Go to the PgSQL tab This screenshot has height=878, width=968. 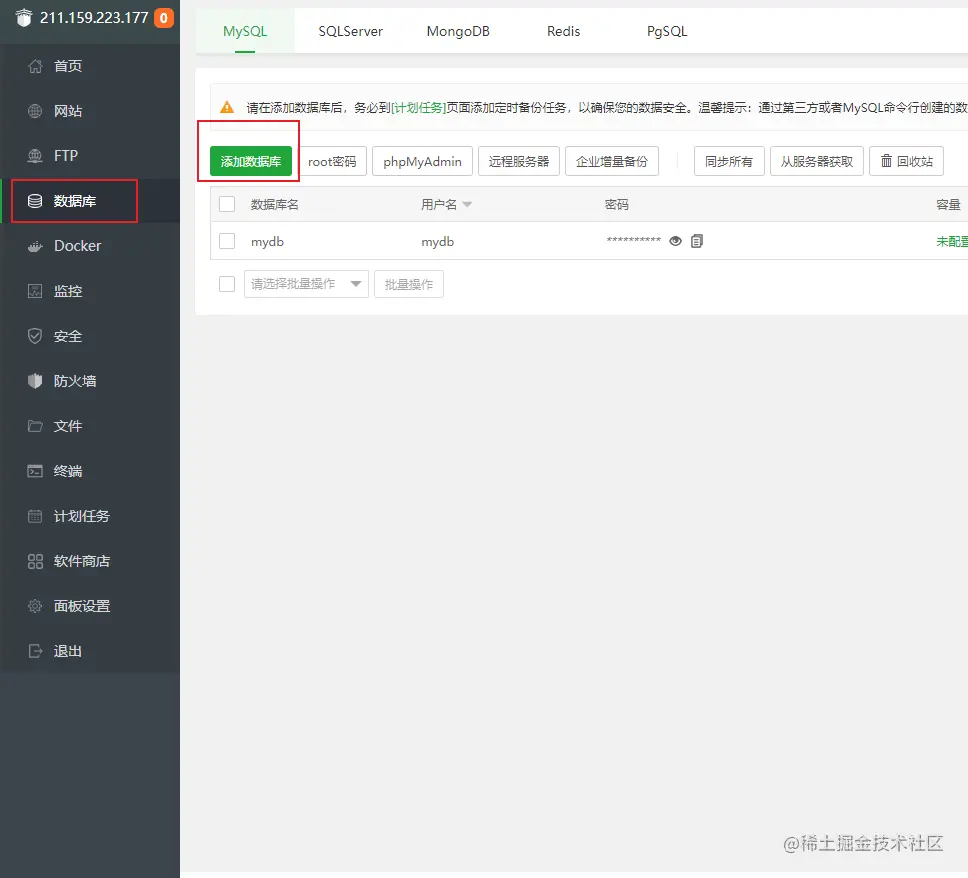pyautogui.click(x=667, y=31)
